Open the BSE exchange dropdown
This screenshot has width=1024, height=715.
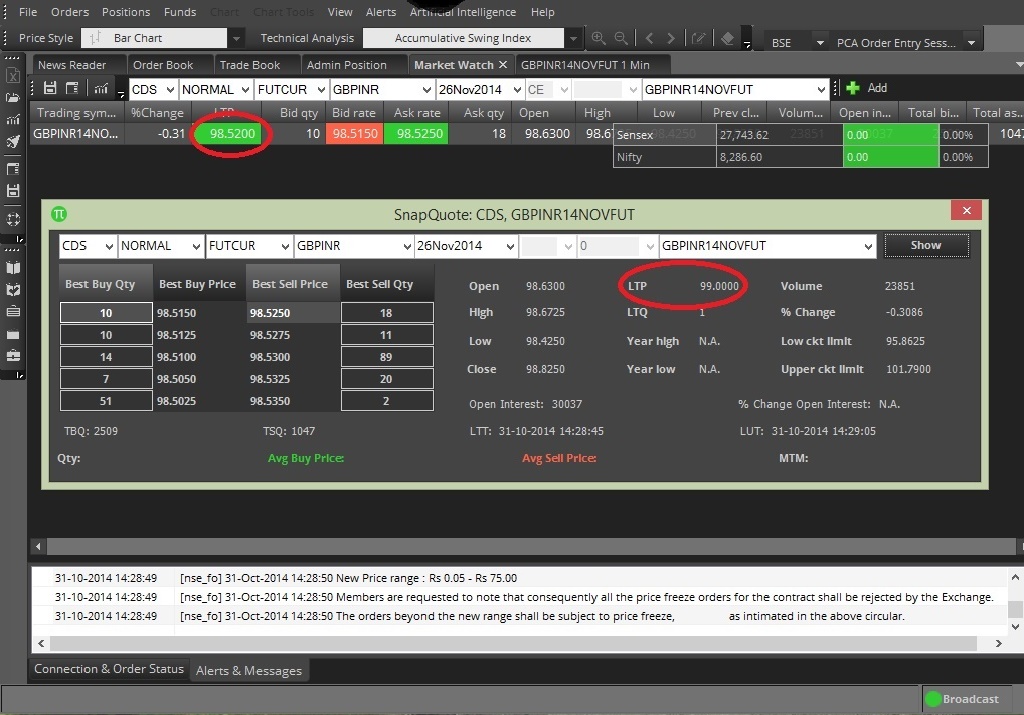(x=820, y=43)
